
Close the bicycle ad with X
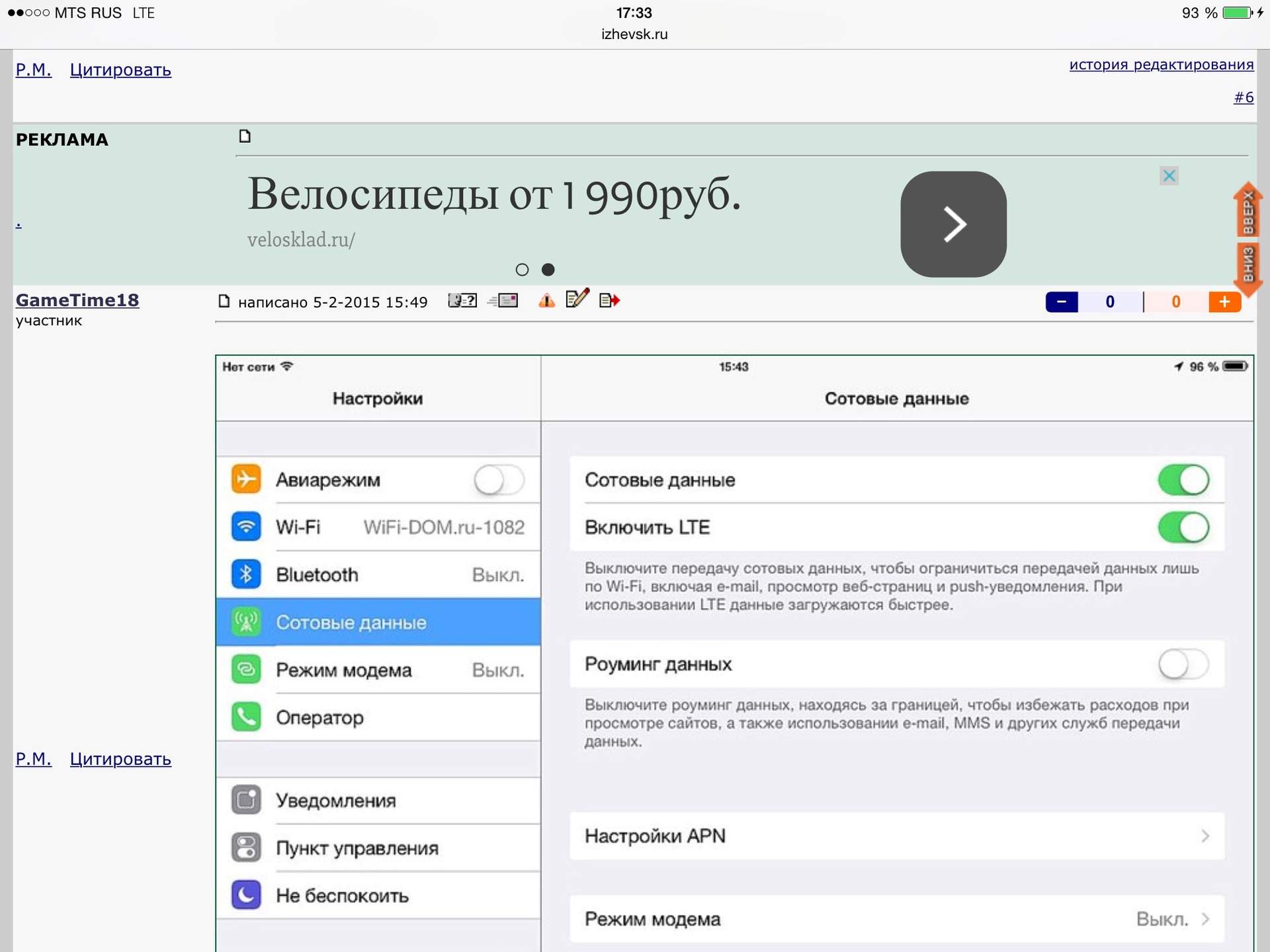point(1169,176)
